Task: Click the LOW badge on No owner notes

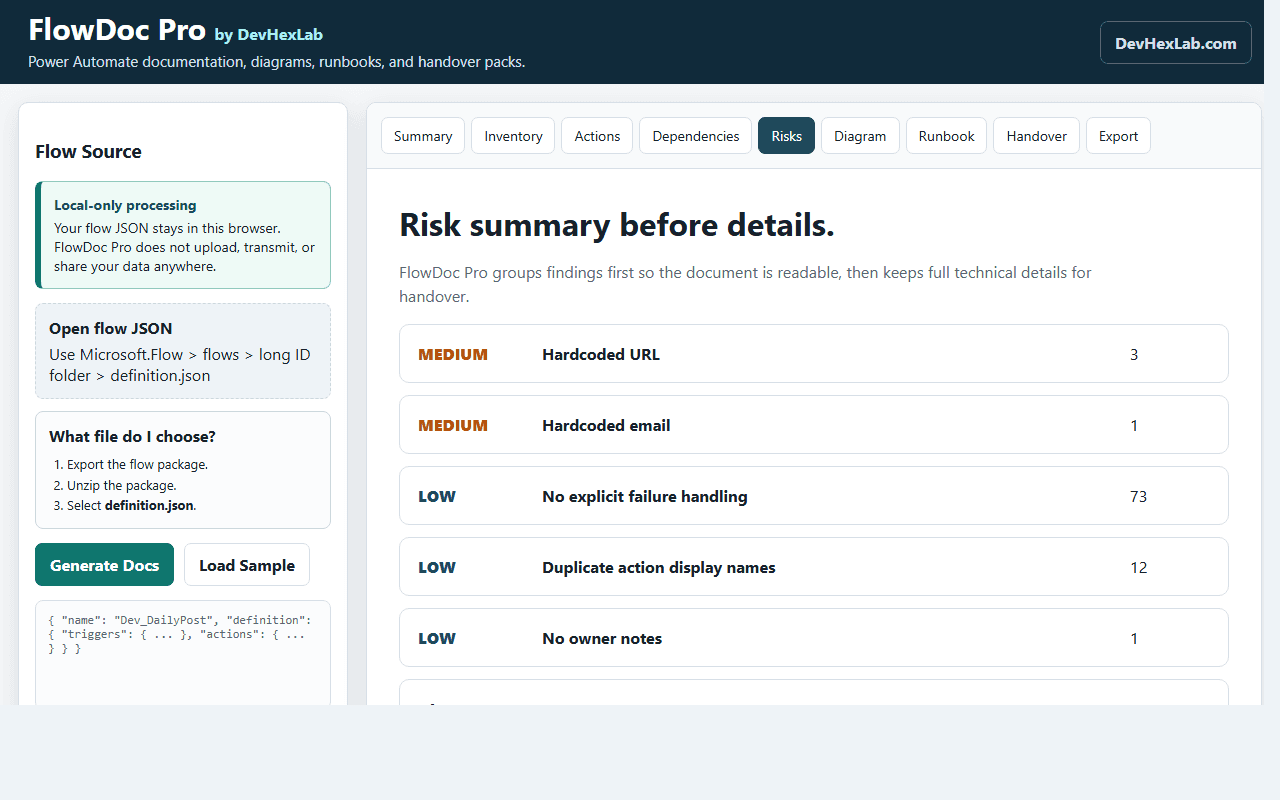Action: tap(437, 638)
